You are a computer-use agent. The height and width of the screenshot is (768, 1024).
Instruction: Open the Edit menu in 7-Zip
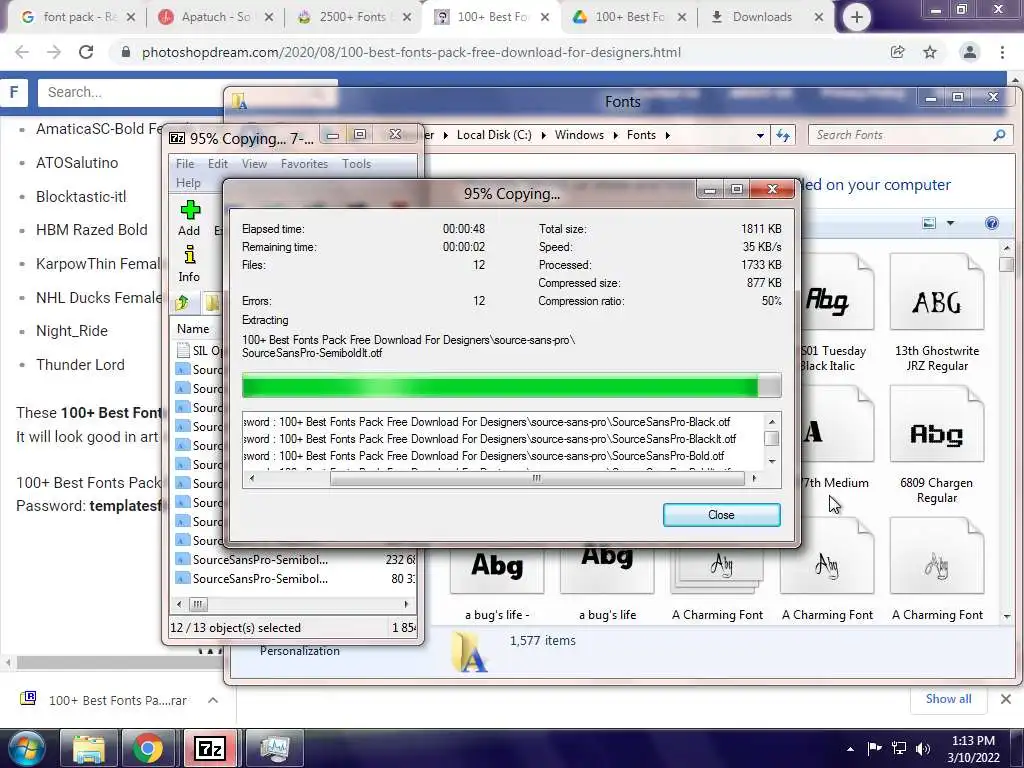217,164
